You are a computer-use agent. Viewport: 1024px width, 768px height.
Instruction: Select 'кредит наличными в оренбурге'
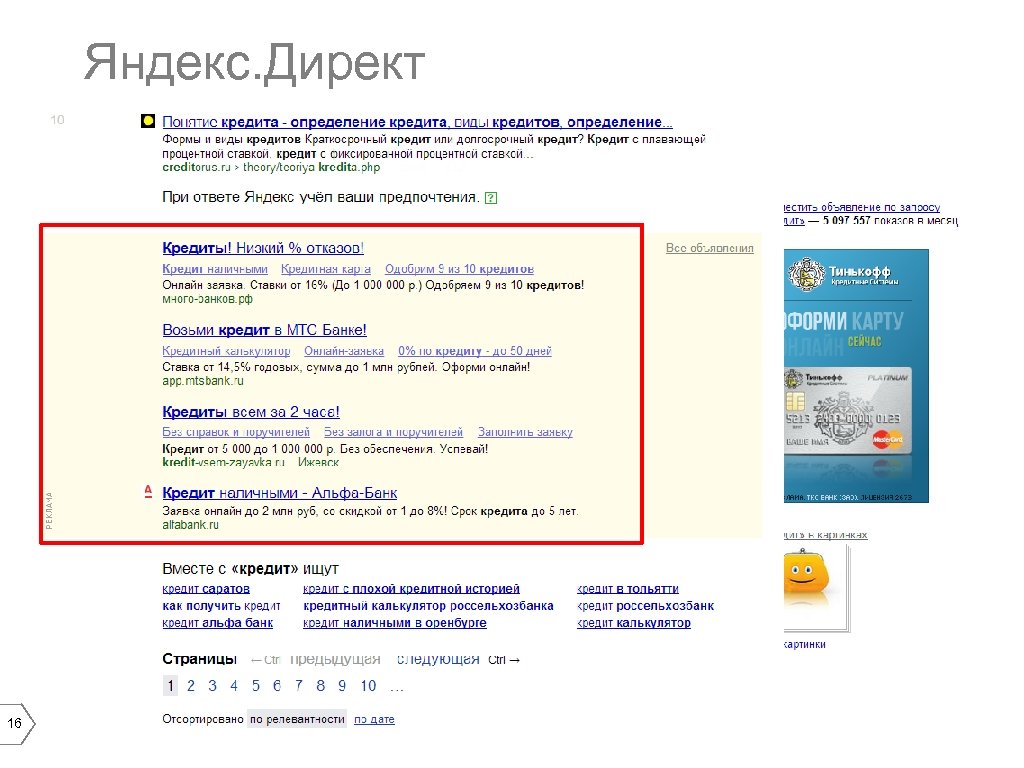pos(394,623)
